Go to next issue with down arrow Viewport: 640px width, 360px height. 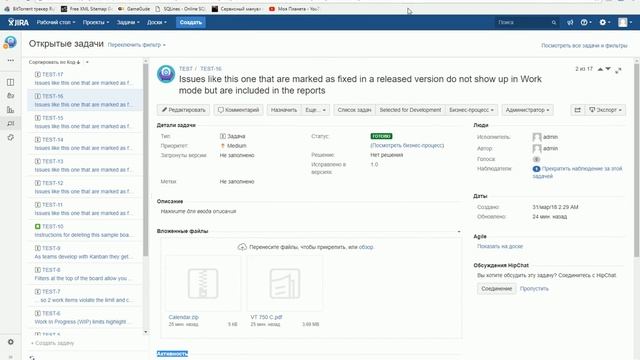[x=608, y=69]
